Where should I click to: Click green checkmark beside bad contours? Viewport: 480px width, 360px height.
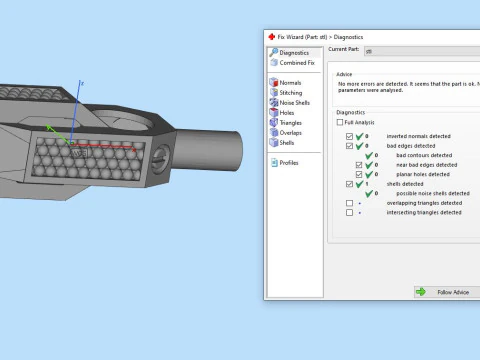369,155
